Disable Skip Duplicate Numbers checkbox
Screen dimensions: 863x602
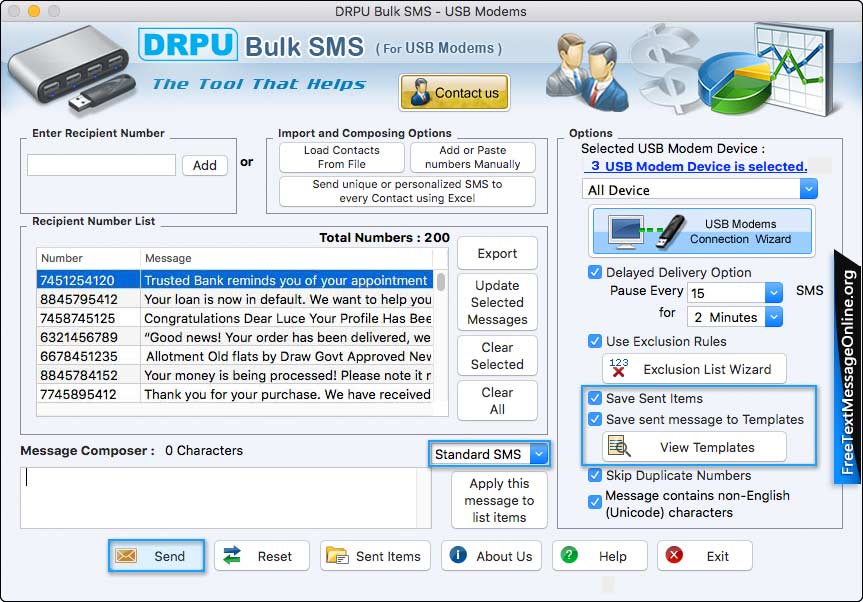594,475
